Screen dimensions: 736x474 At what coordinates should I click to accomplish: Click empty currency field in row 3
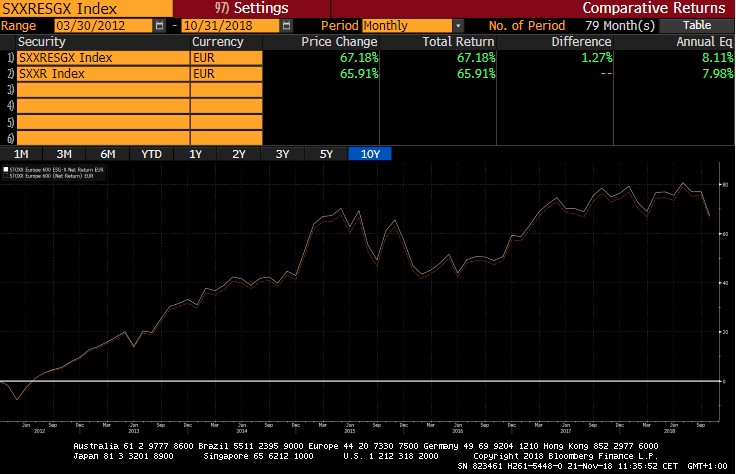[x=227, y=90]
